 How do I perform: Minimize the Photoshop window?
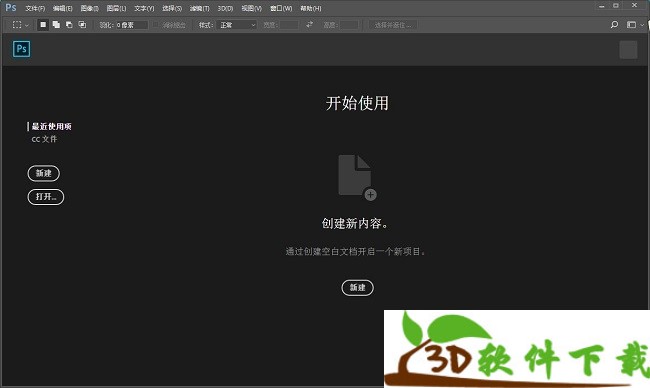click(601, 6)
